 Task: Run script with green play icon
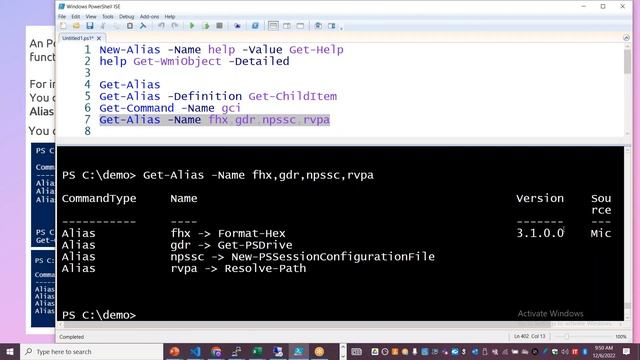[192, 26]
